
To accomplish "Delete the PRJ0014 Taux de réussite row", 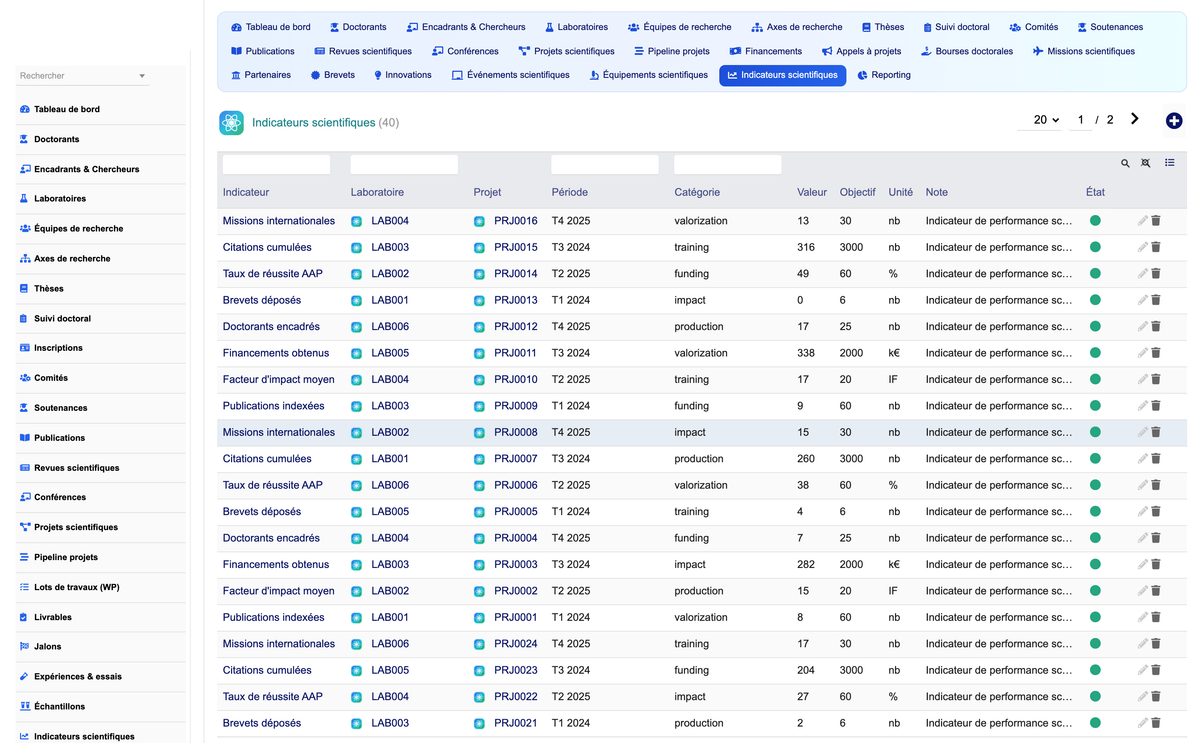I will 1156,274.
